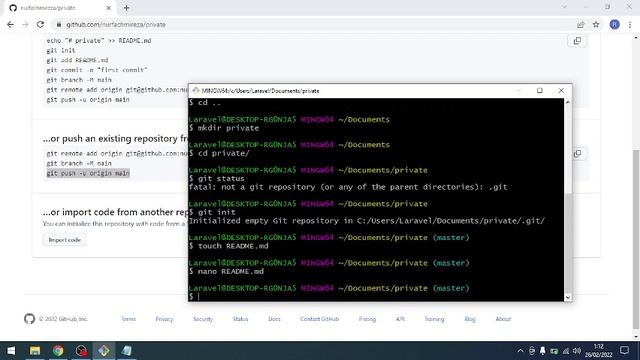Viewport: 640px width, 360px height.
Task: Close the nurfachmireza/private tab
Action: click(109, 8)
